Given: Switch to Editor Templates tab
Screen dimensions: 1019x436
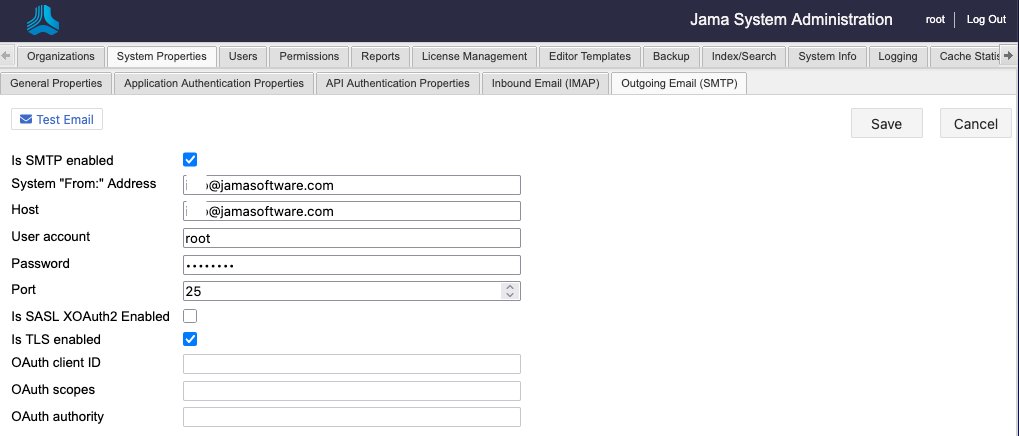Looking at the screenshot, I should click(590, 57).
